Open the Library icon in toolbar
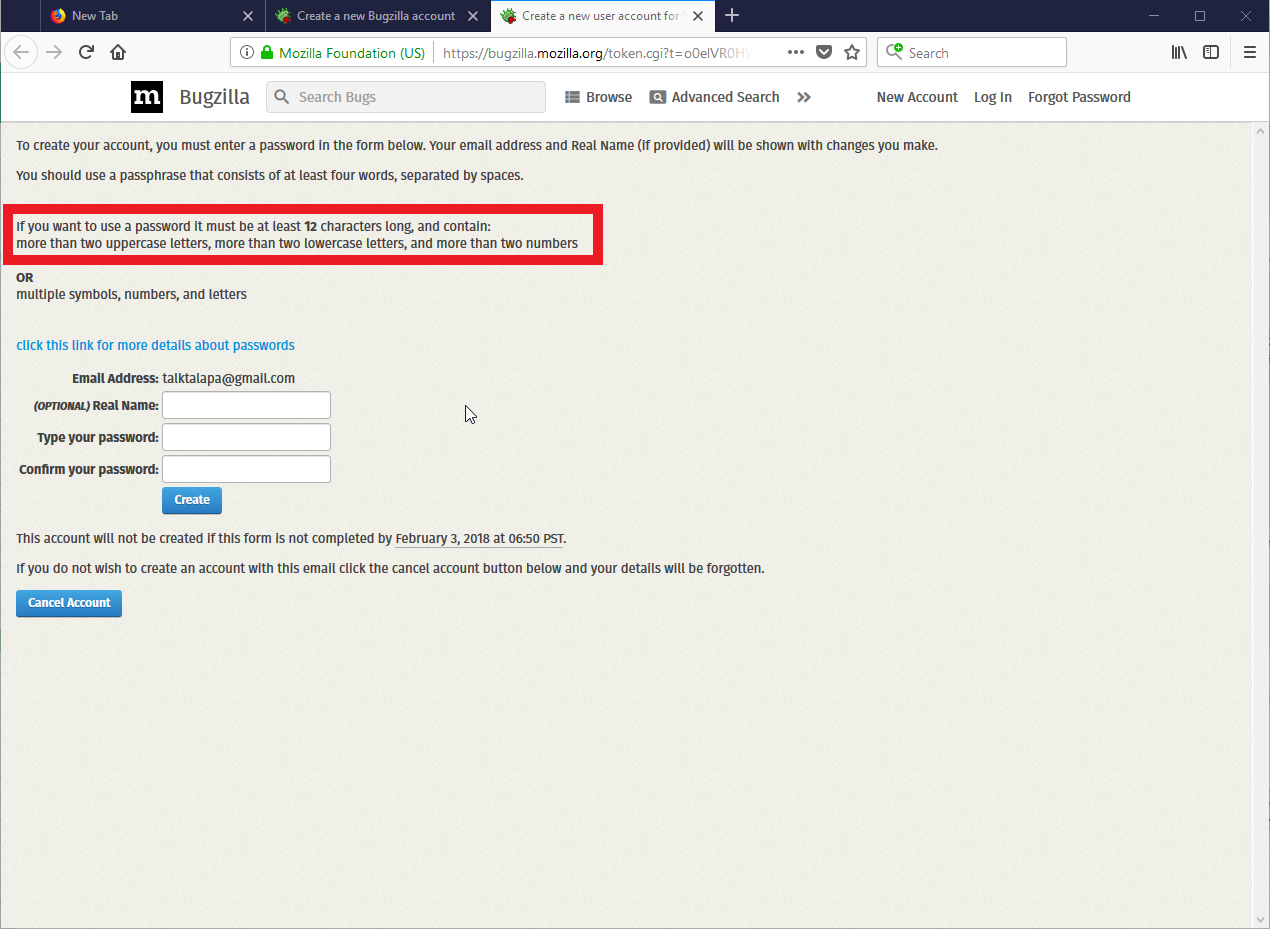 1180,52
